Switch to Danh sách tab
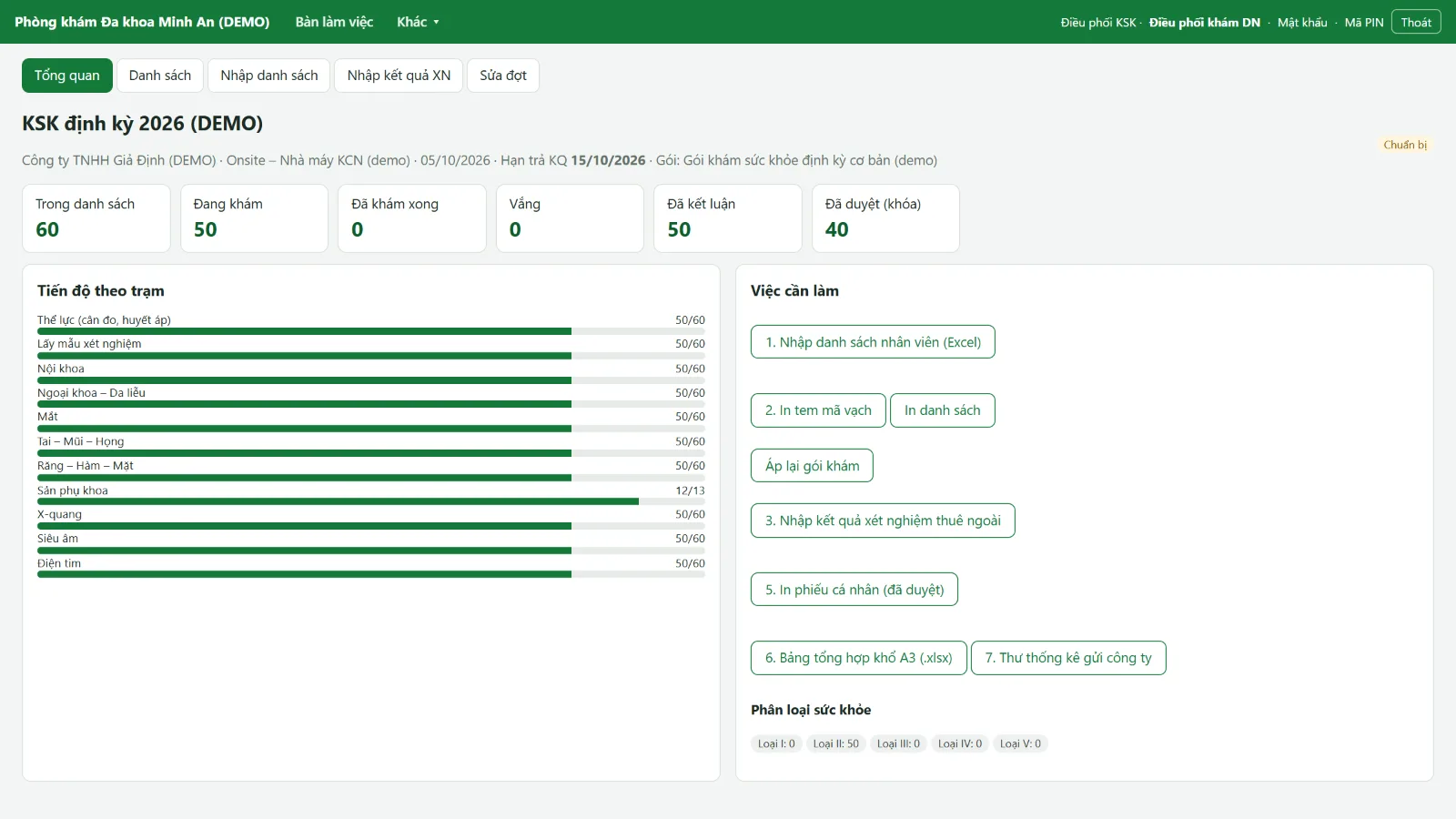 [x=160, y=76]
